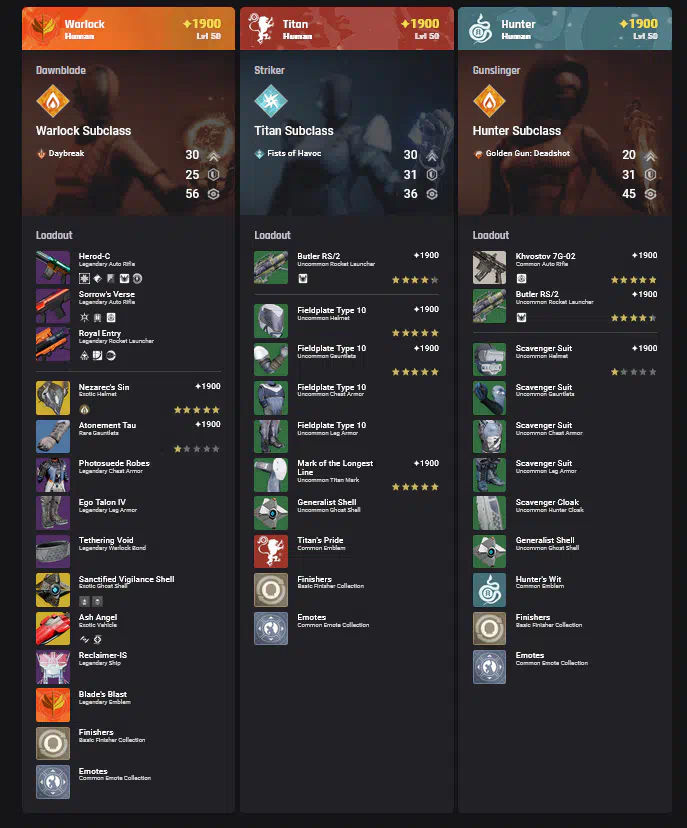687x828 pixels.
Task: Click the Ash Angel vehicle icon
Action: 53,628
